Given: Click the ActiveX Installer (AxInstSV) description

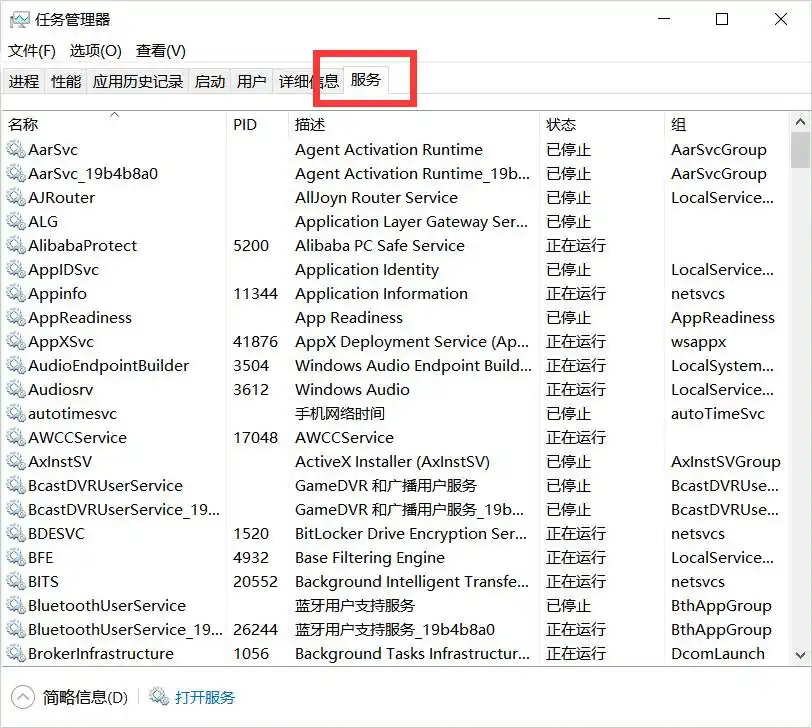Looking at the screenshot, I should [x=392, y=461].
